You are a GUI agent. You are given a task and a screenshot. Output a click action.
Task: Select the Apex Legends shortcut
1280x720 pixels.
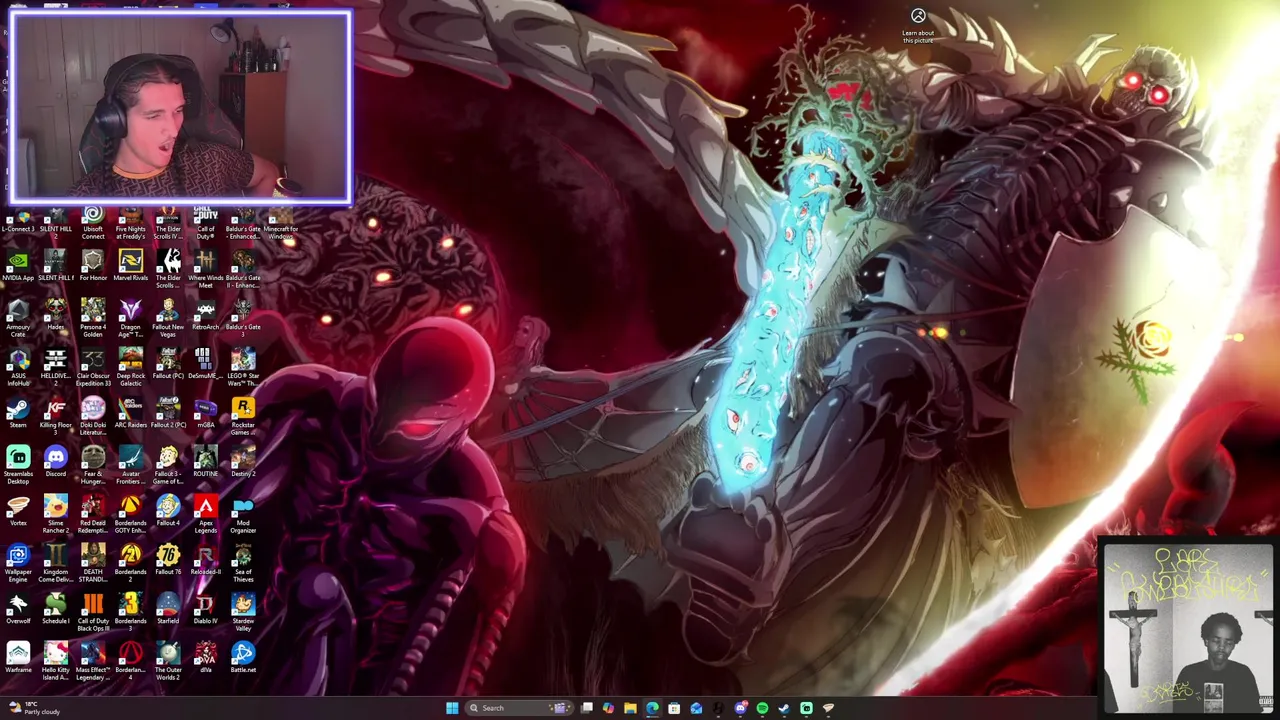point(205,515)
